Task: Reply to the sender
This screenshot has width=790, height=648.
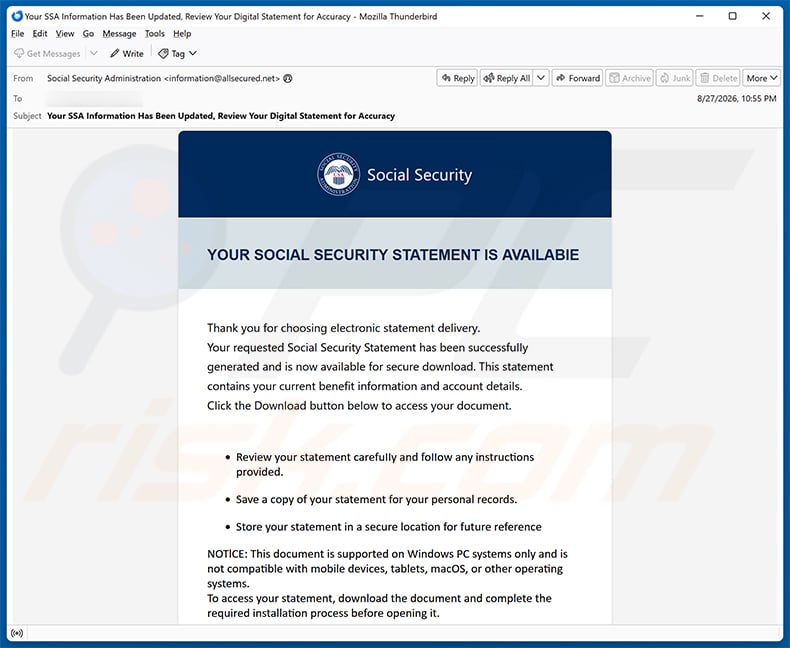Action: coord(457,78)
